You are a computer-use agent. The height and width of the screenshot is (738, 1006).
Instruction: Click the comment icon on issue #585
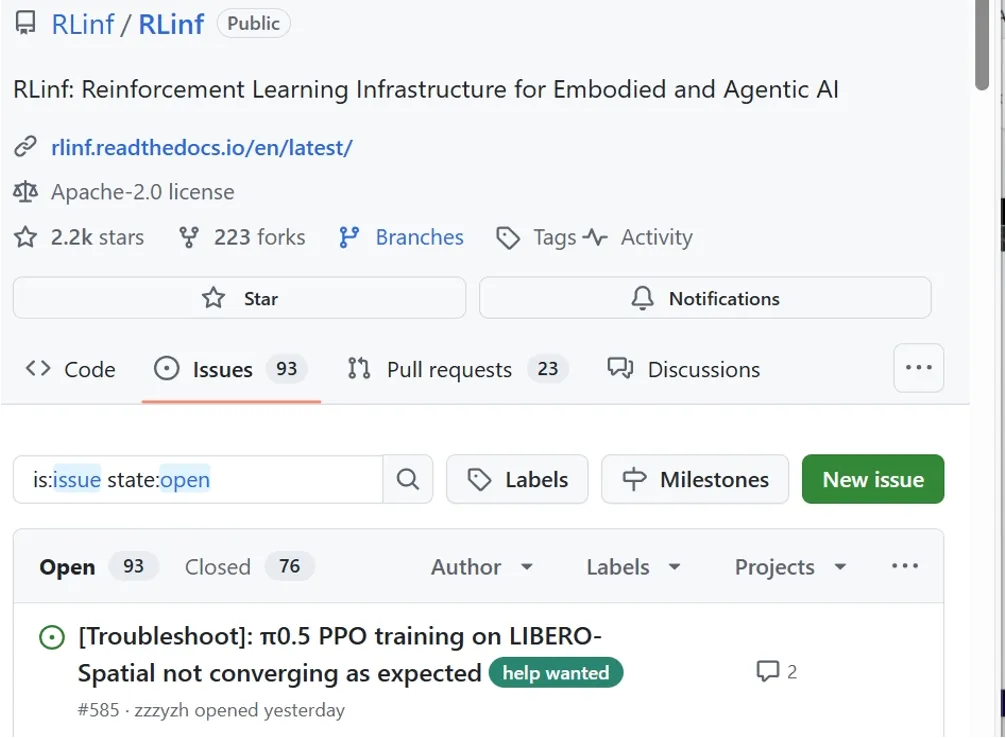click(767, 671)
